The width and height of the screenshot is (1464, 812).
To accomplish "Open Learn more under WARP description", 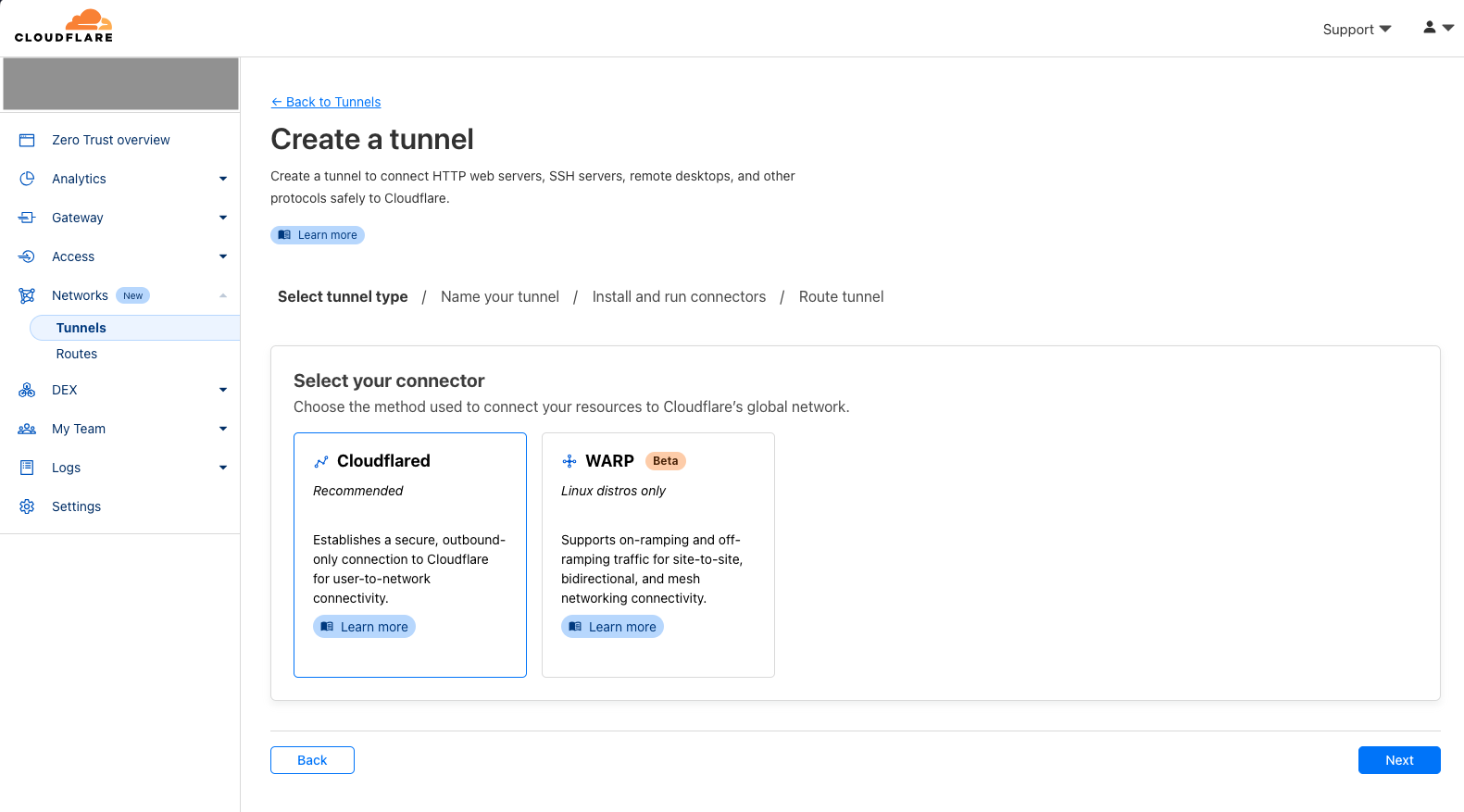I will pyautogui.click(x=612, y=627).
